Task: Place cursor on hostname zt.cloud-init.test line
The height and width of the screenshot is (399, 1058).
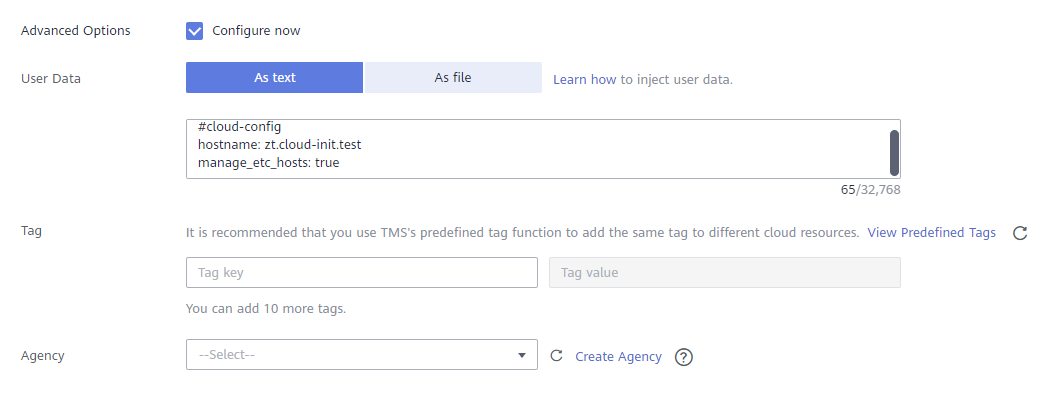Action: point(279,144)
